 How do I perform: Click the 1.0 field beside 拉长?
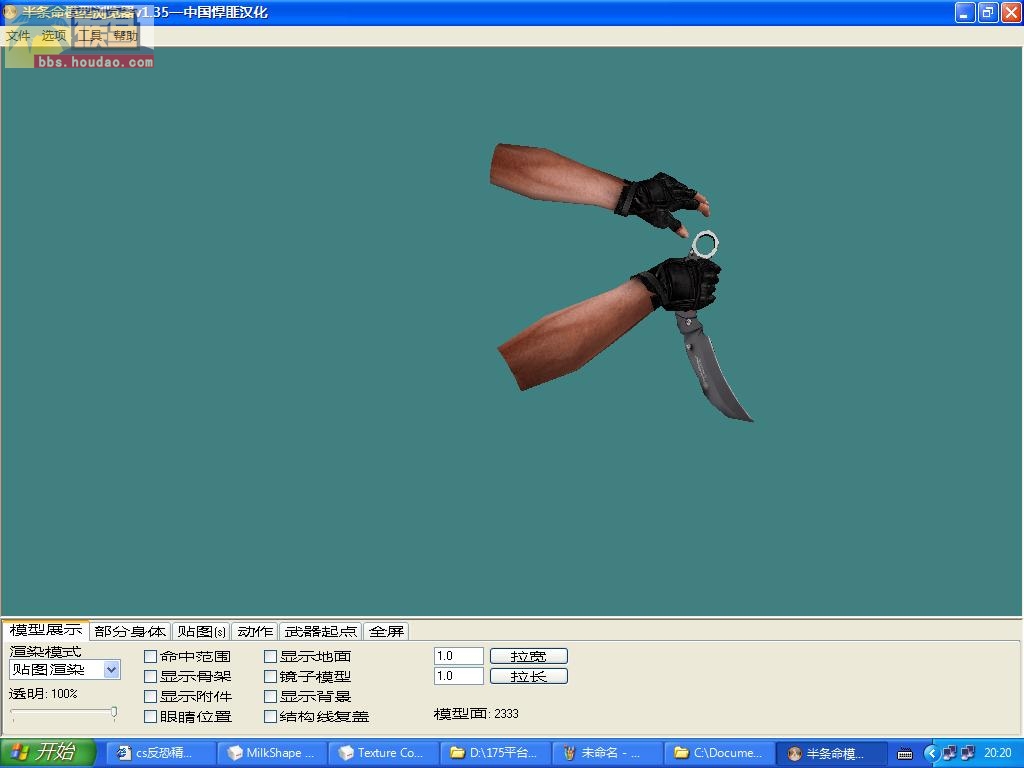(458, 676)
